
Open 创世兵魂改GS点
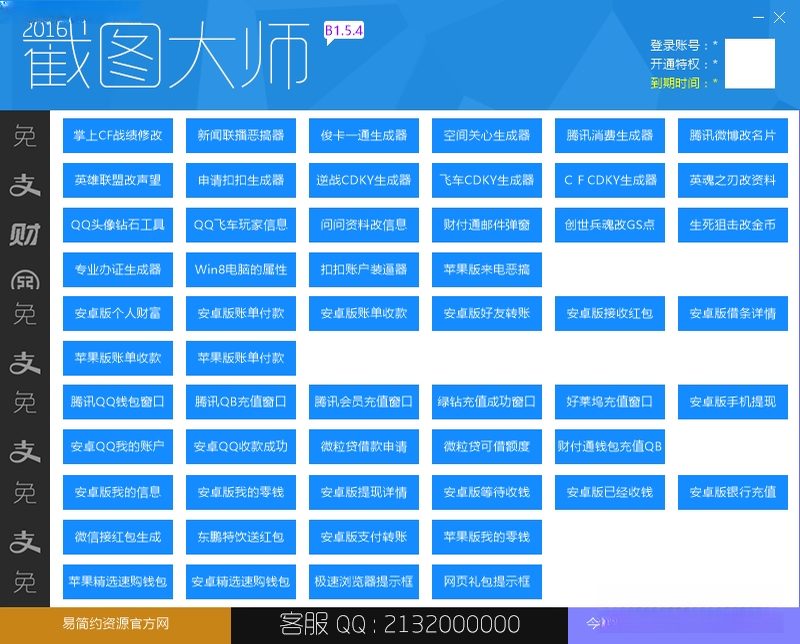(x=610, y=225)
